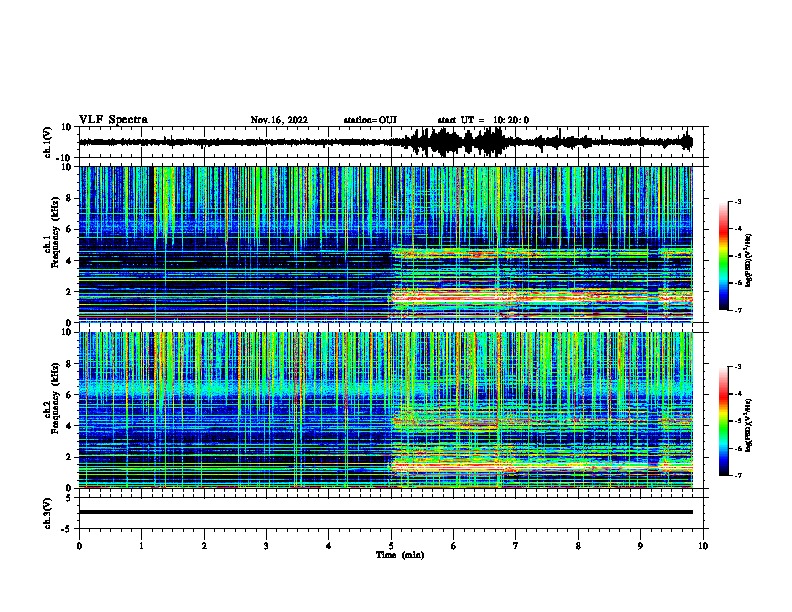This screenshot has width=792, height=612.
Task: Click the "start UT = 10:20:0" header text
Action: 483,120
